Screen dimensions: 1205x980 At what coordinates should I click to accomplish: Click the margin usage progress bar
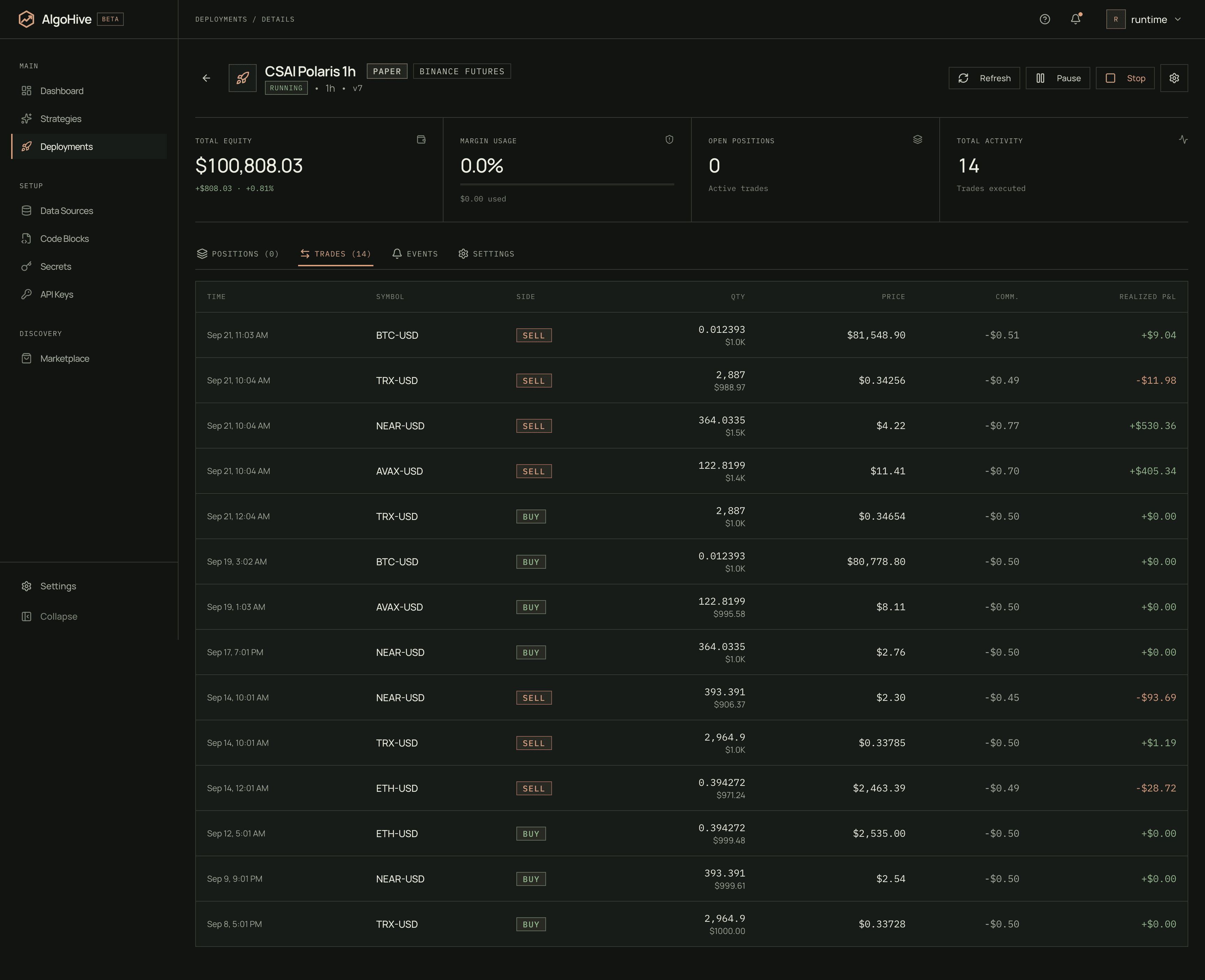pos(567,184)
